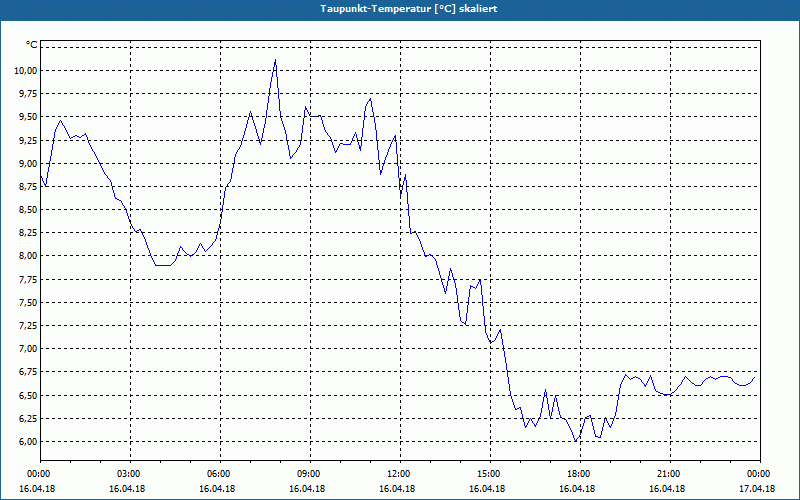This screenshot has width=800, height=500.
Task: Select the 21:00 time label
Action: tap(670, 474)
